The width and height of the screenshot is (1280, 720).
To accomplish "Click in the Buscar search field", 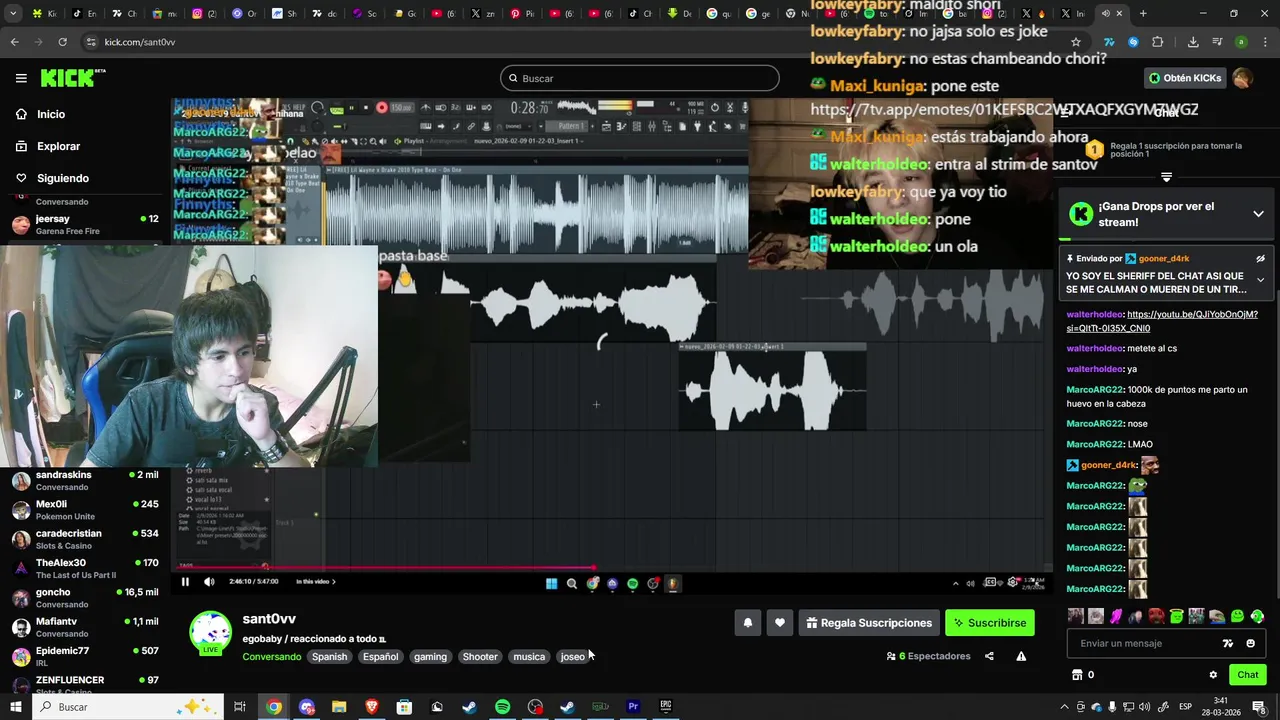I will [x=640, y=78].
